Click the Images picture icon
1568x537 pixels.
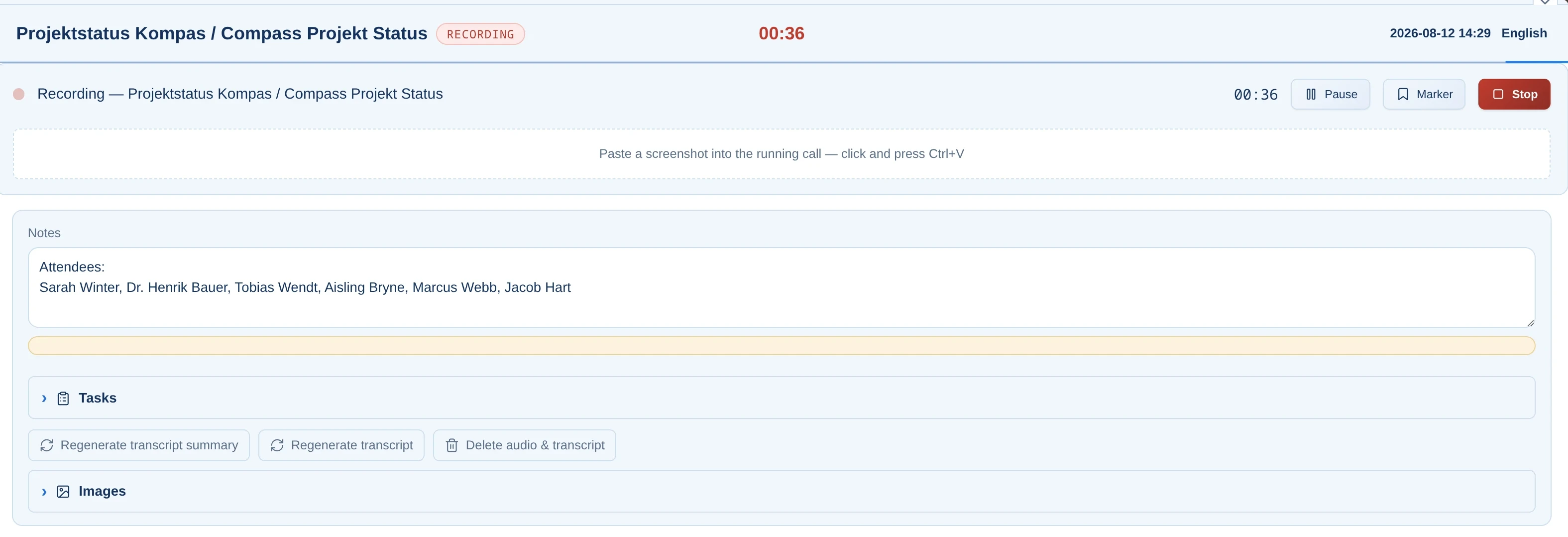(x=63, y=491)
